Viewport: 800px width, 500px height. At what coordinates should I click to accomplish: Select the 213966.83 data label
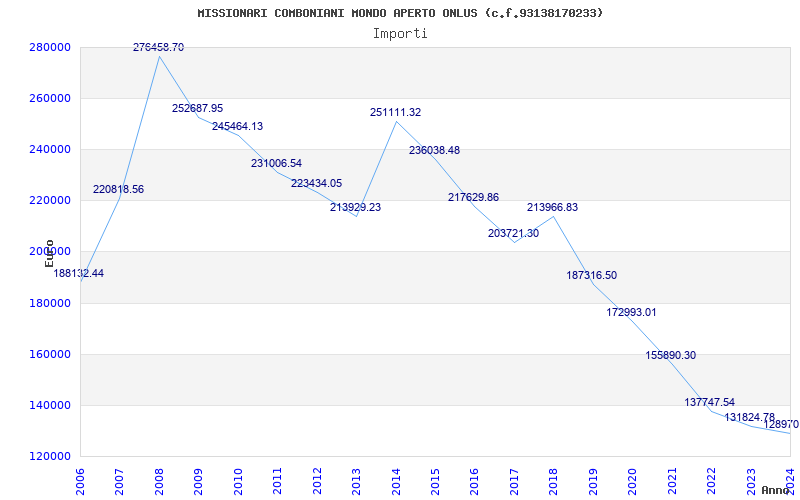[x=553, y=208]
